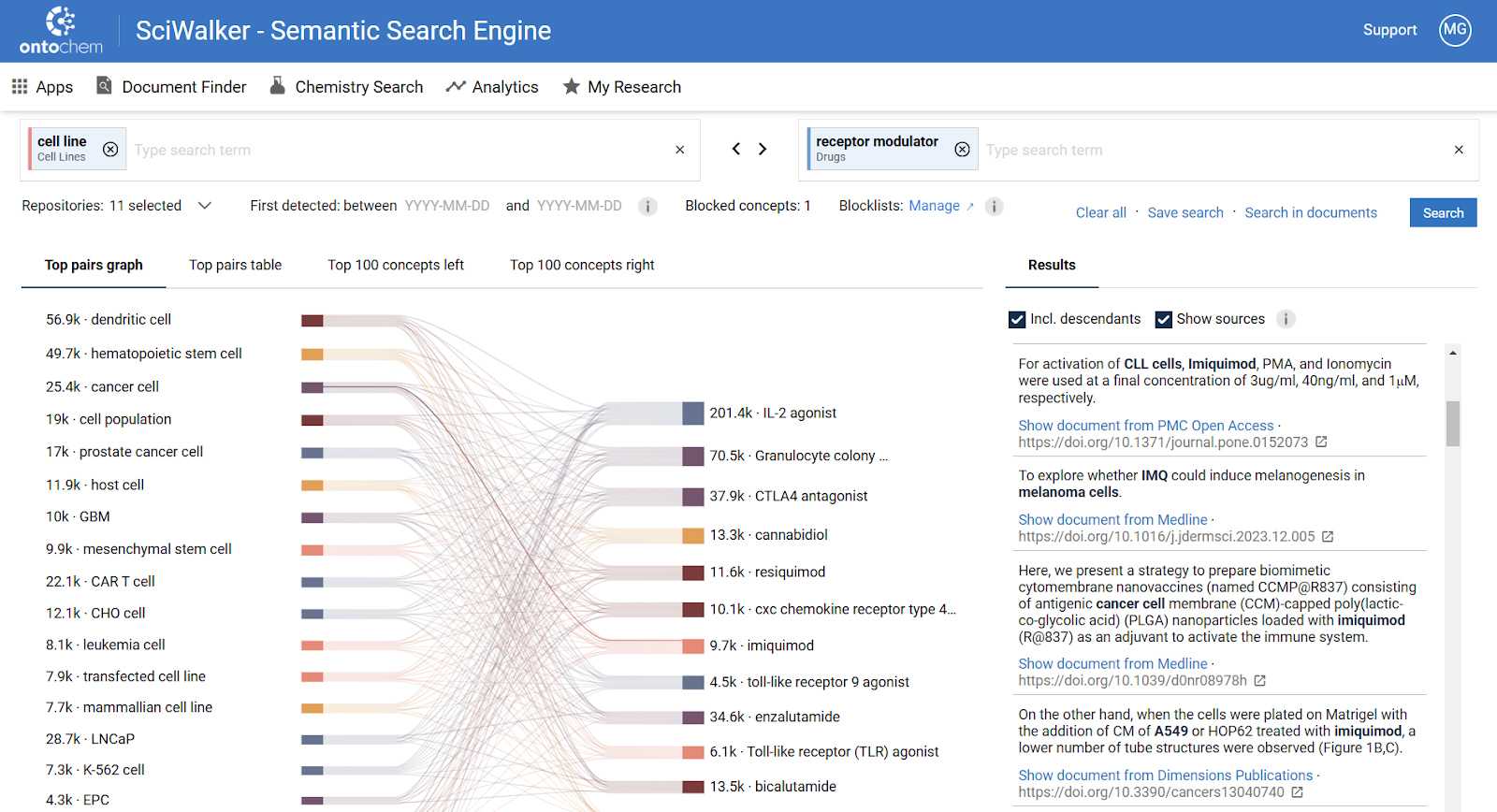Open external link for d0nr08978h DOI
The image size is (1497, 812).
point(1260,680)
